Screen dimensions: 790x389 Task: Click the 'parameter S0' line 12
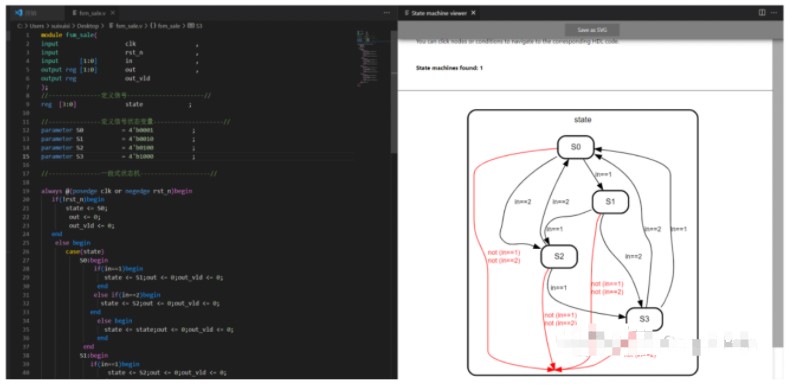pos(117,130)
